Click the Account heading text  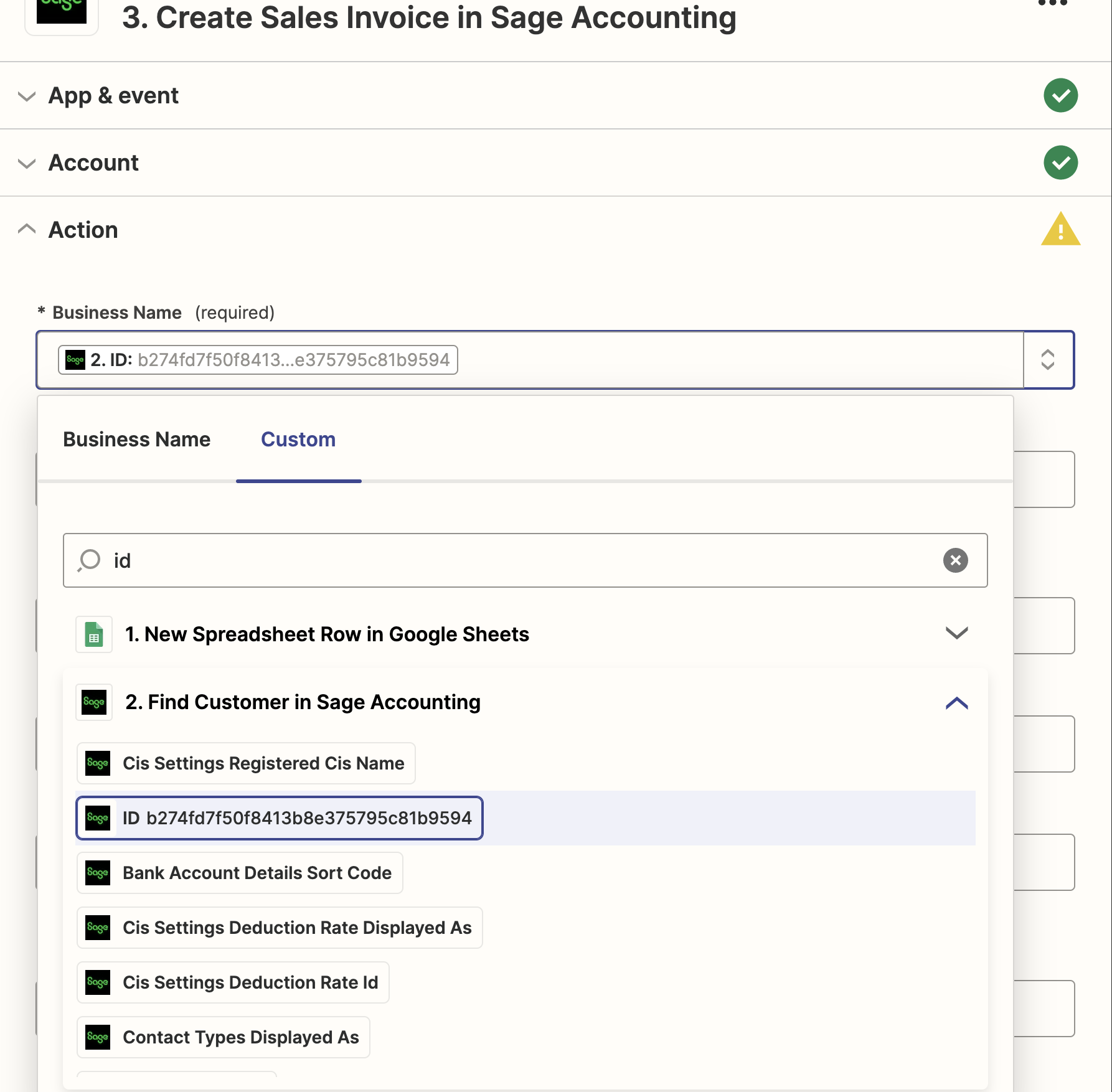pyautogui.click(x=93, y=163)
